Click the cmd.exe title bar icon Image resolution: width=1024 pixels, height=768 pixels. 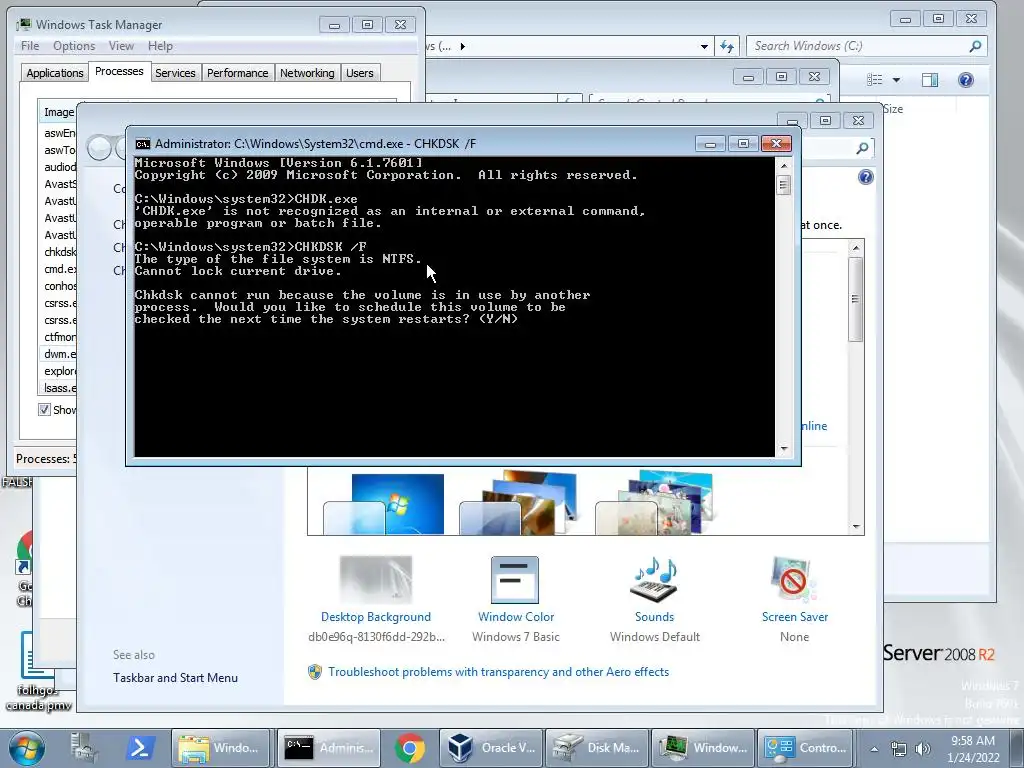click(142, 144)
